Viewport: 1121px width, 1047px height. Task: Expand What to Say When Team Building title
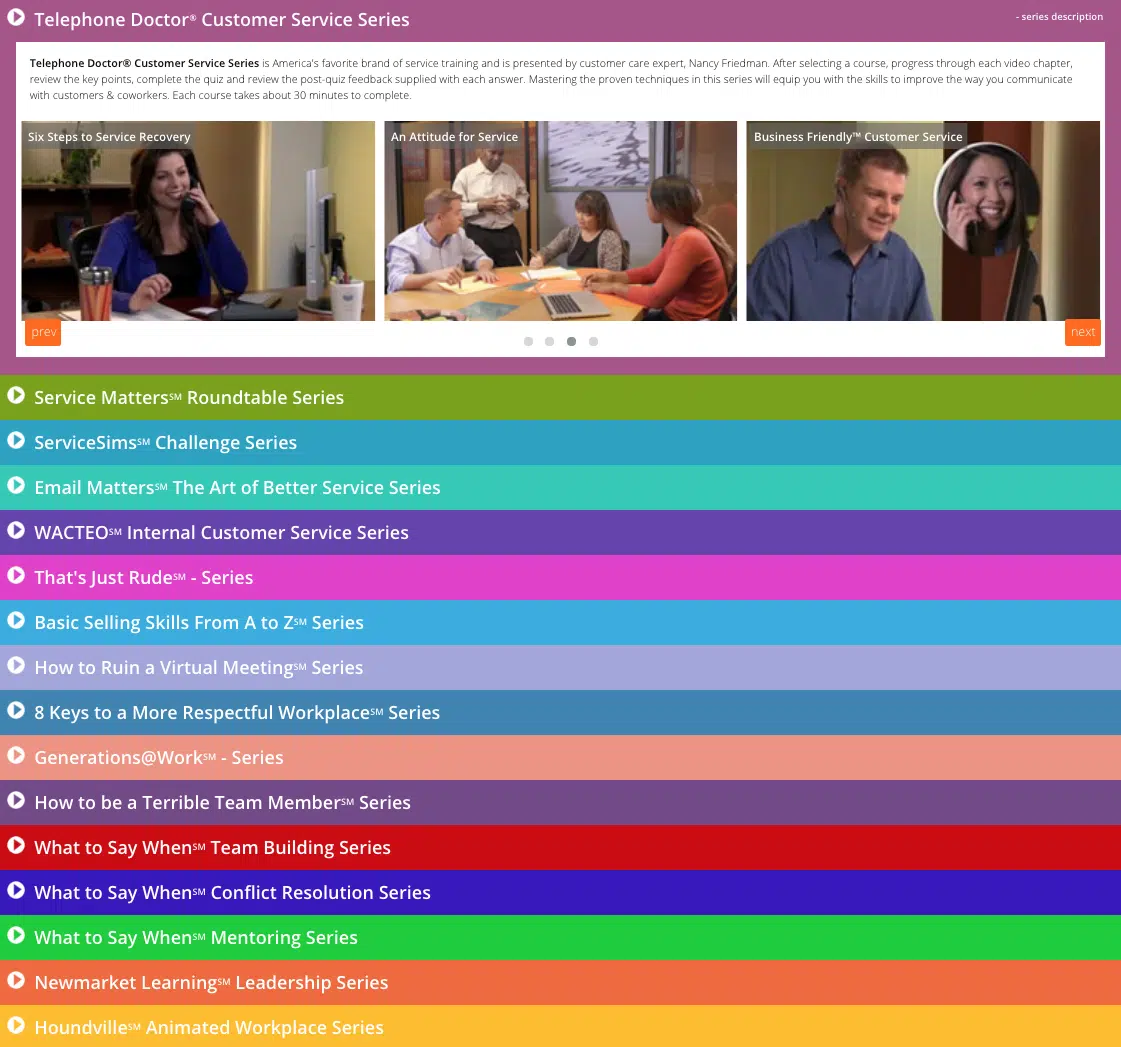(212, 848)
